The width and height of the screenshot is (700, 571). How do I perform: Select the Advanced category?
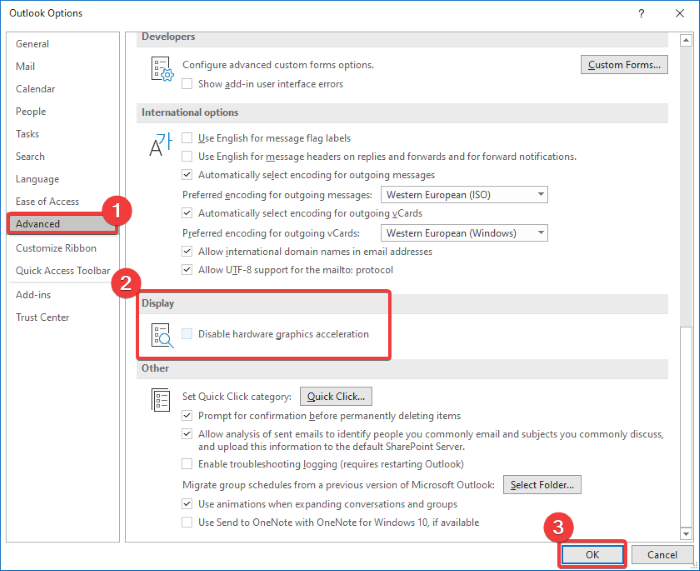pyautogui.click(x=62, y=224)
